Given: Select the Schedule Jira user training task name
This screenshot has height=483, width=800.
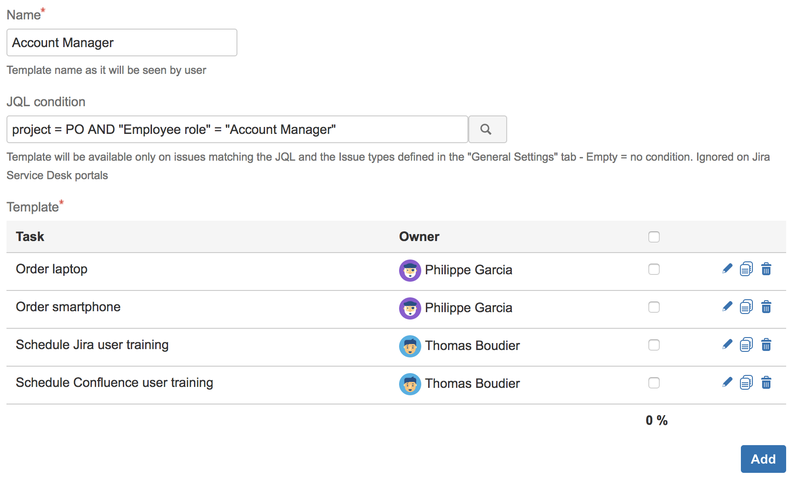Looking at the screenshot, I should tap(92, 345).
